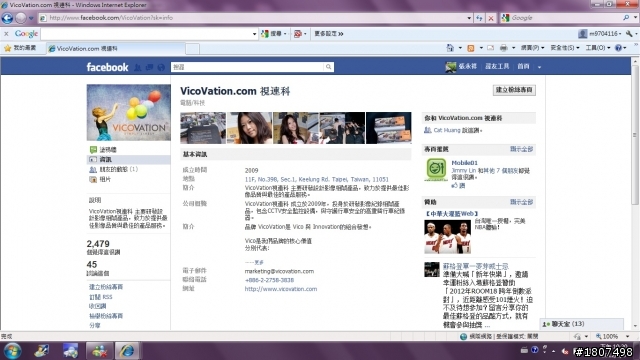Show all liked pages link
640x360 pixels.
(521, 149)
